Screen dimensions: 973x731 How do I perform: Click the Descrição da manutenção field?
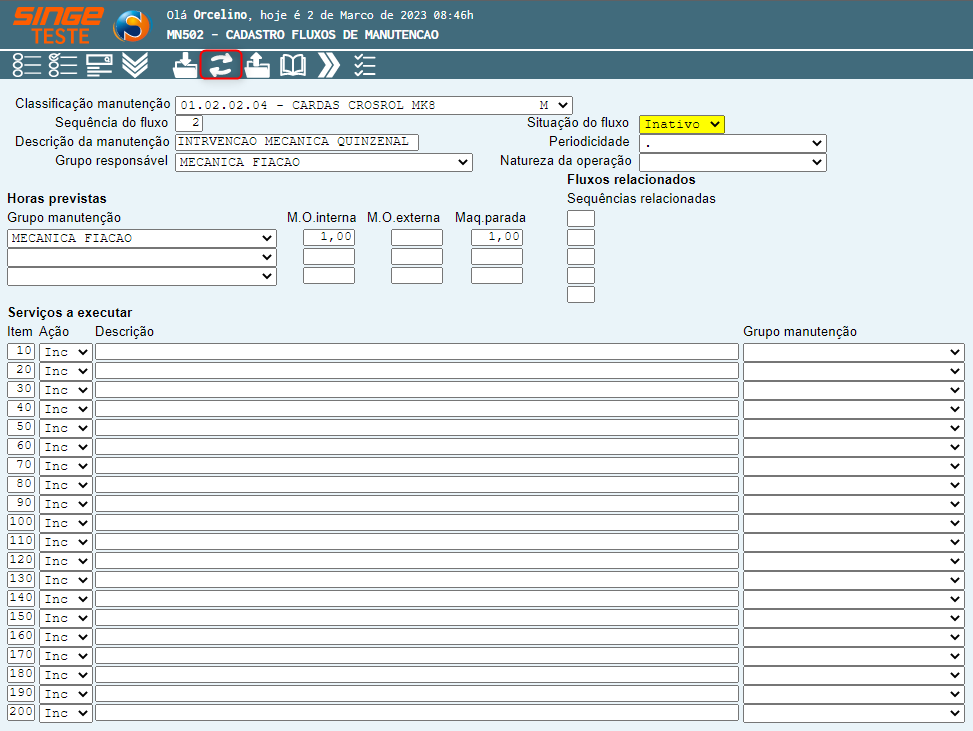(x=296, y=142)
